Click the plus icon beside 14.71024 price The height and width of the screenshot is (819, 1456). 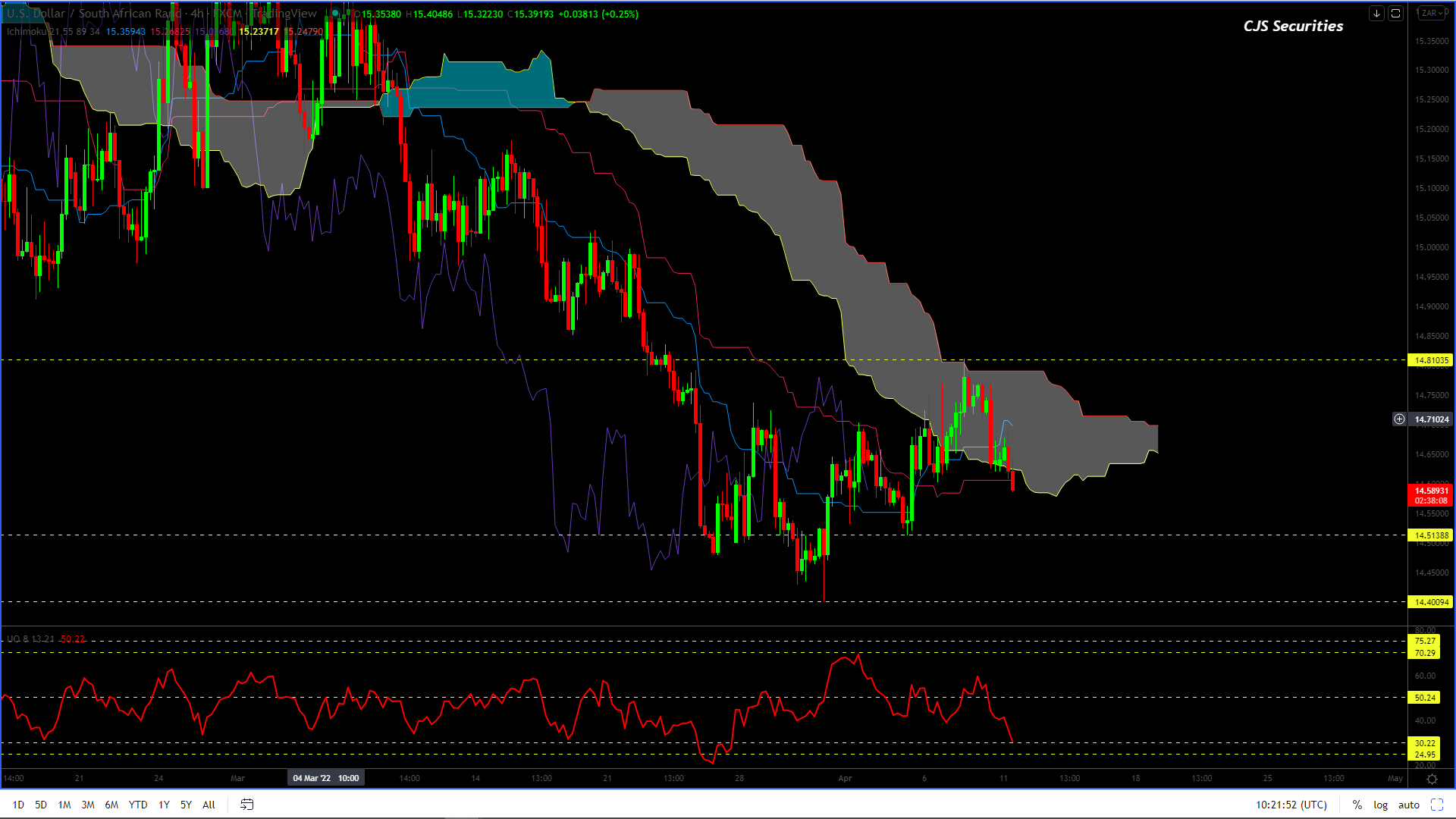pyautogui.click(x=1399, y=419)
